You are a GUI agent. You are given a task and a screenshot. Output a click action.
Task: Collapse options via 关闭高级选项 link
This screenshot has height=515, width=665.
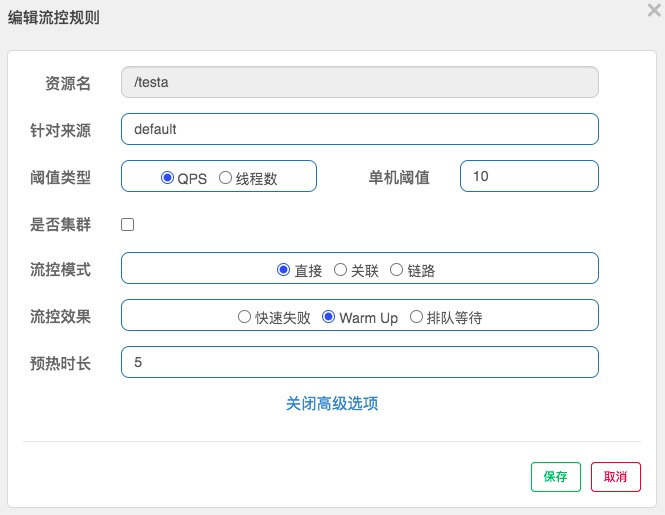coord(332,403)
